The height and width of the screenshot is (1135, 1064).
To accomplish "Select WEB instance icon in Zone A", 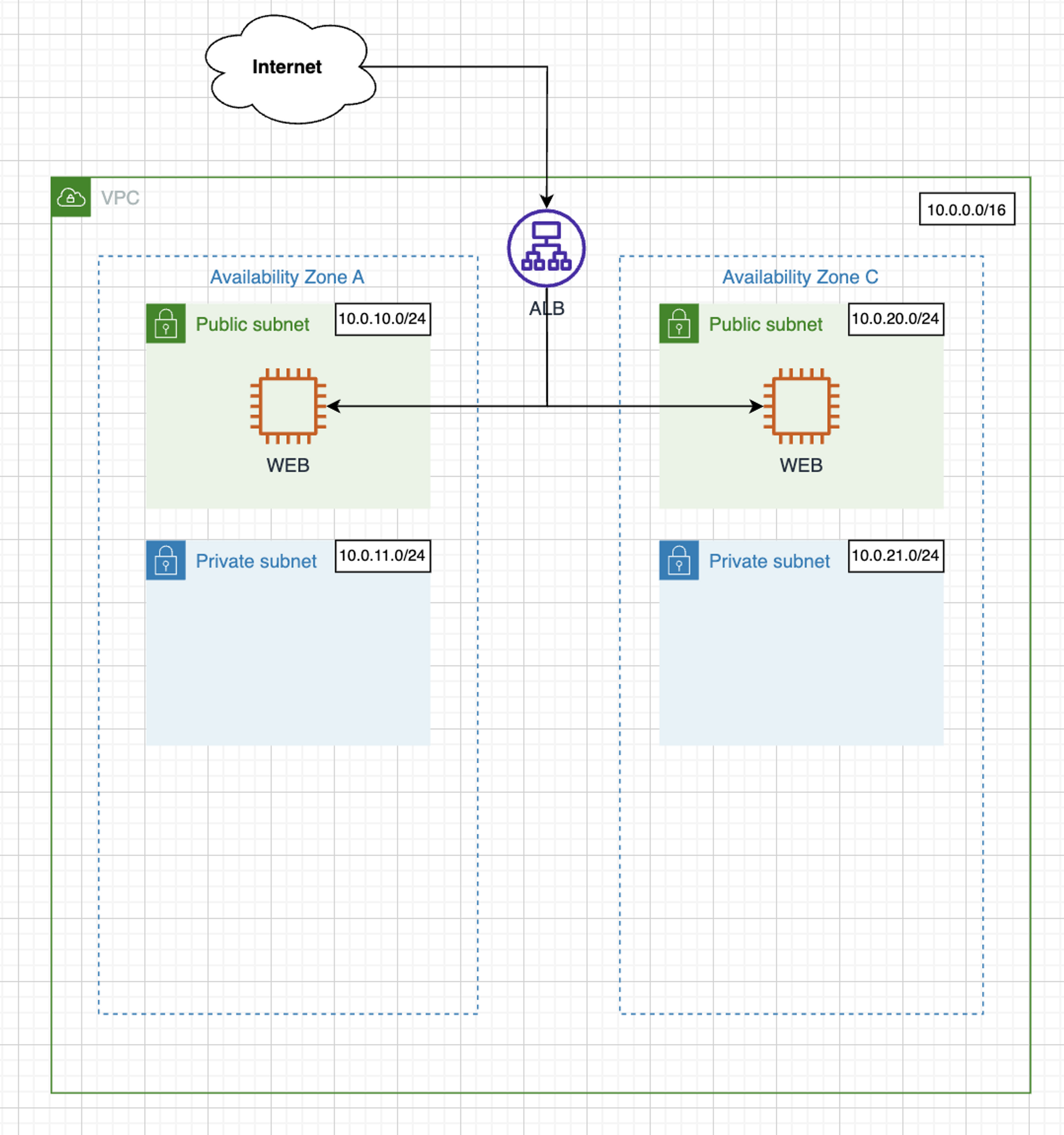I will [x=288, y=406].
